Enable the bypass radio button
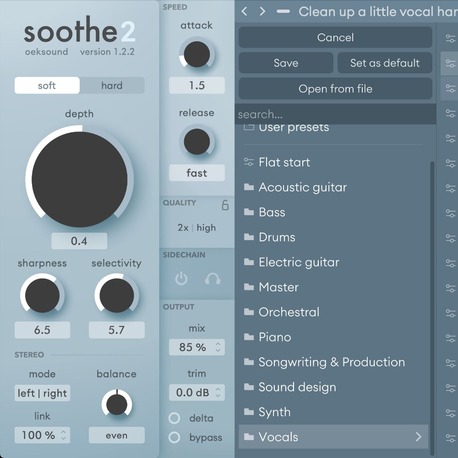 [174, 437]
